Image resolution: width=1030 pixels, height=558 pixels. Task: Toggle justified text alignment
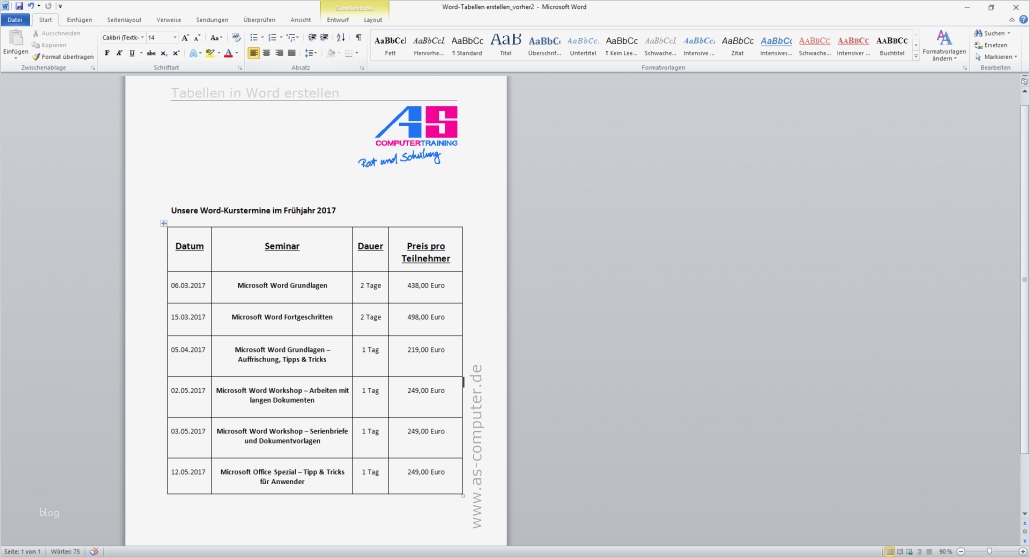pyautogui.click(x=292, y=53)
